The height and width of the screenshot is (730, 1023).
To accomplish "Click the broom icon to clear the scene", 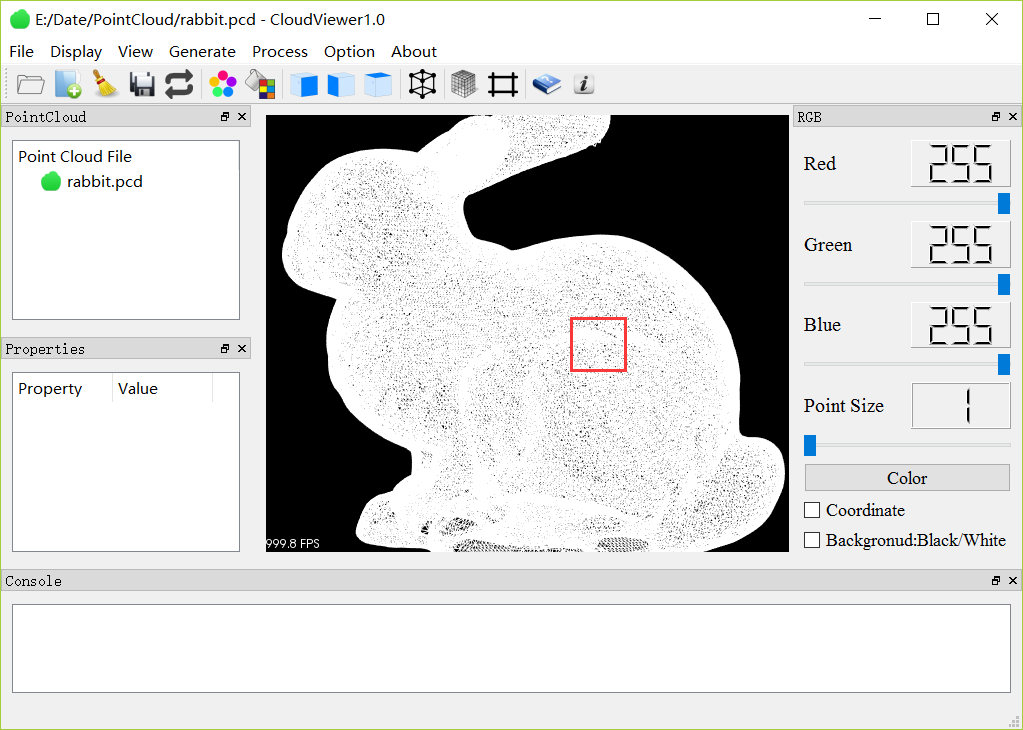I will 104,84.
